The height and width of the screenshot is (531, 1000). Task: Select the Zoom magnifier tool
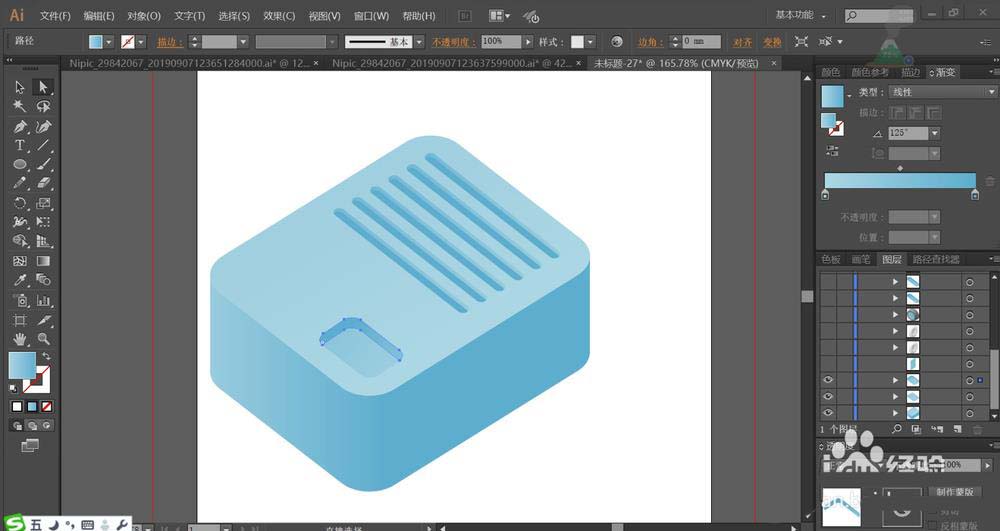click(x=43, y=339)
